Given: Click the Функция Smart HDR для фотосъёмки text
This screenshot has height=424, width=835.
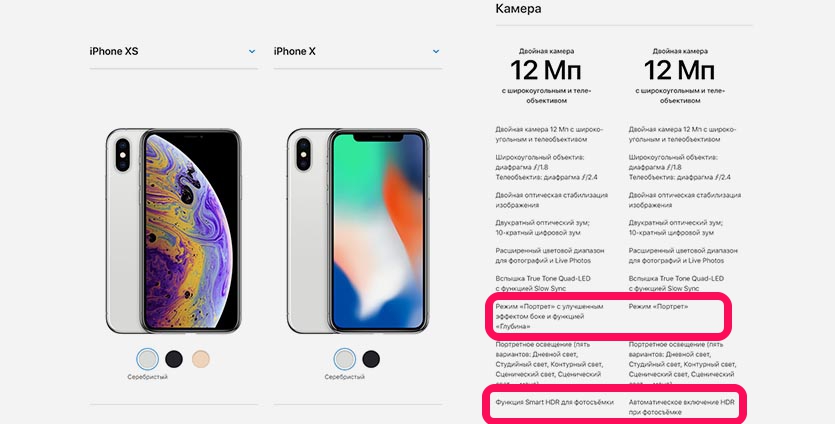Looking at the screenshot, I should [x=554, y=402].
